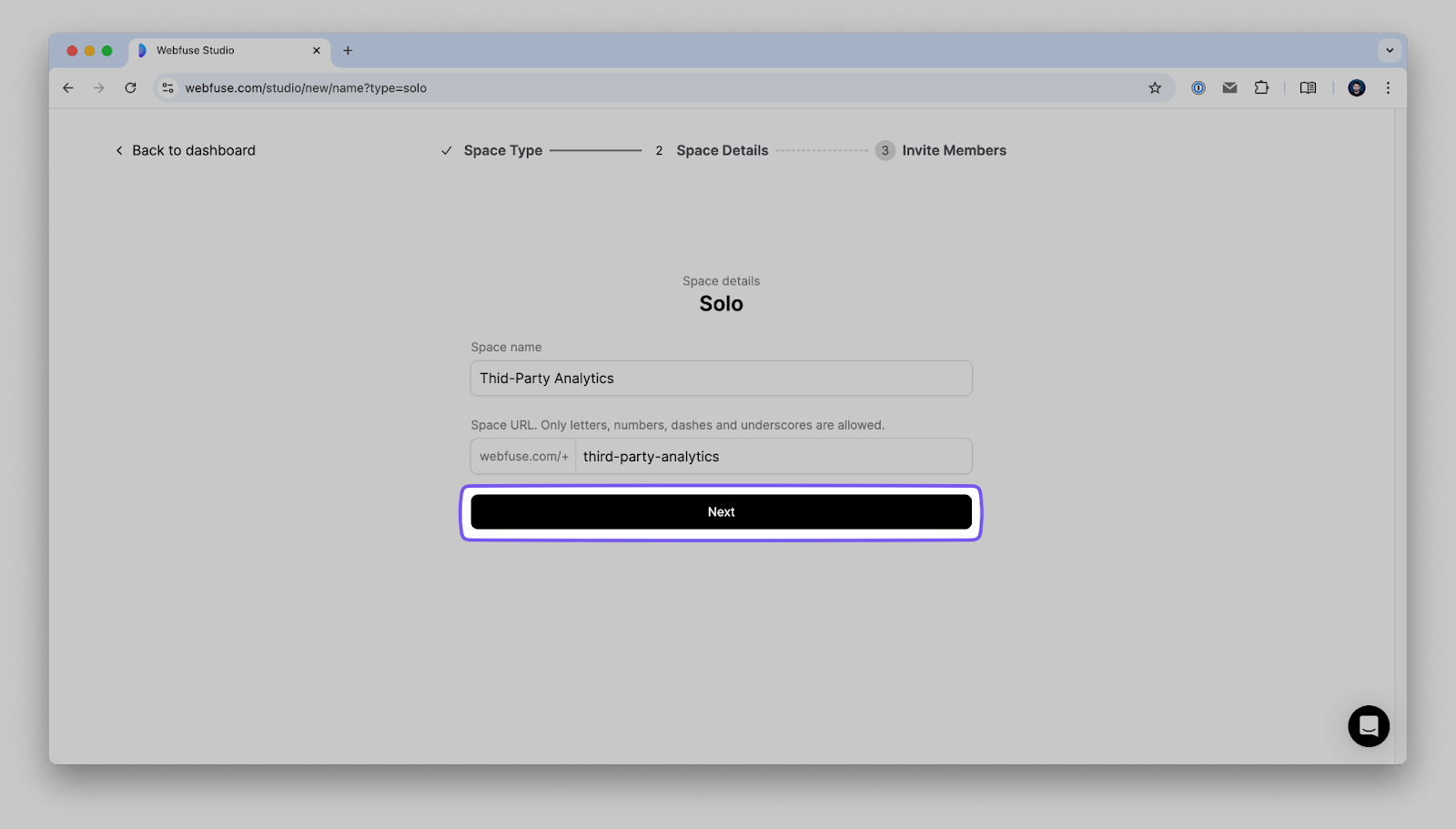
Task: Open the tab search chevron
Action: tap(1388, 50)
